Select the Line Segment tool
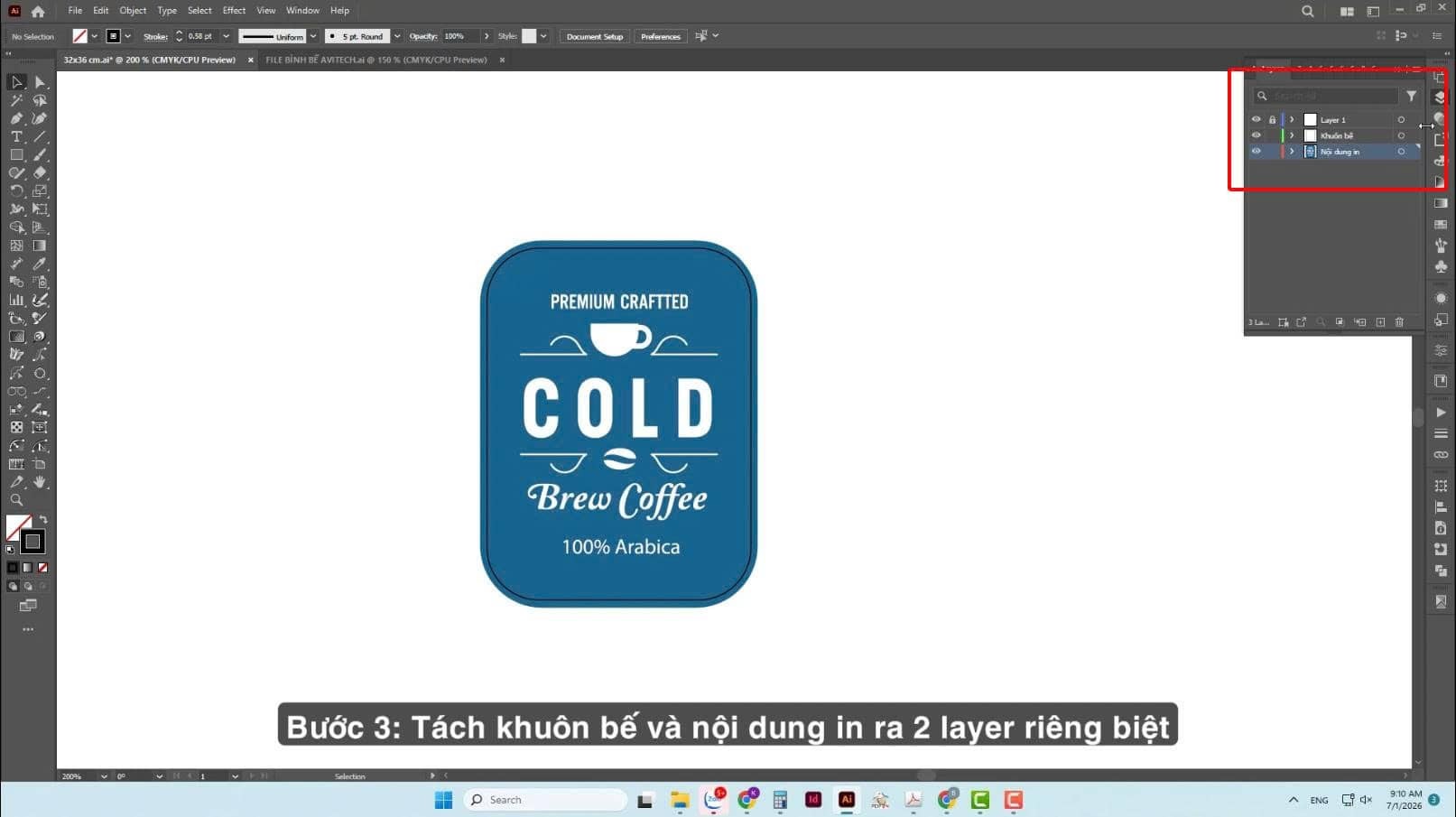The width and height of the screenshot is (1456, 817). pos(40,136)
